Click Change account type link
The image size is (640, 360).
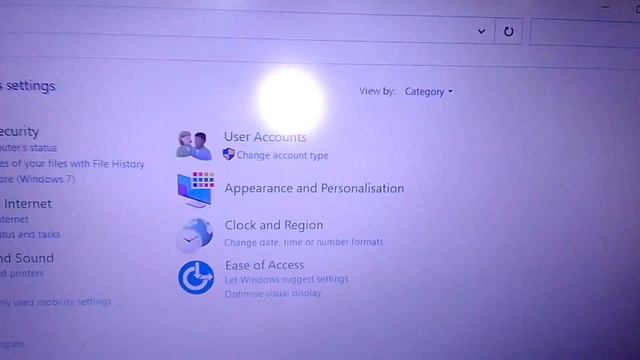click(x=282, y=155)
